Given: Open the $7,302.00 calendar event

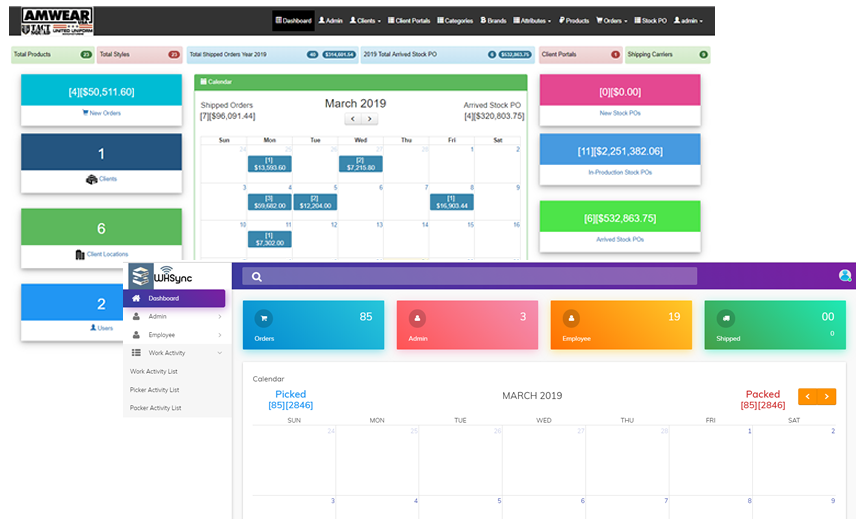Looking at the screenshot, I should [x=270, y=239].
